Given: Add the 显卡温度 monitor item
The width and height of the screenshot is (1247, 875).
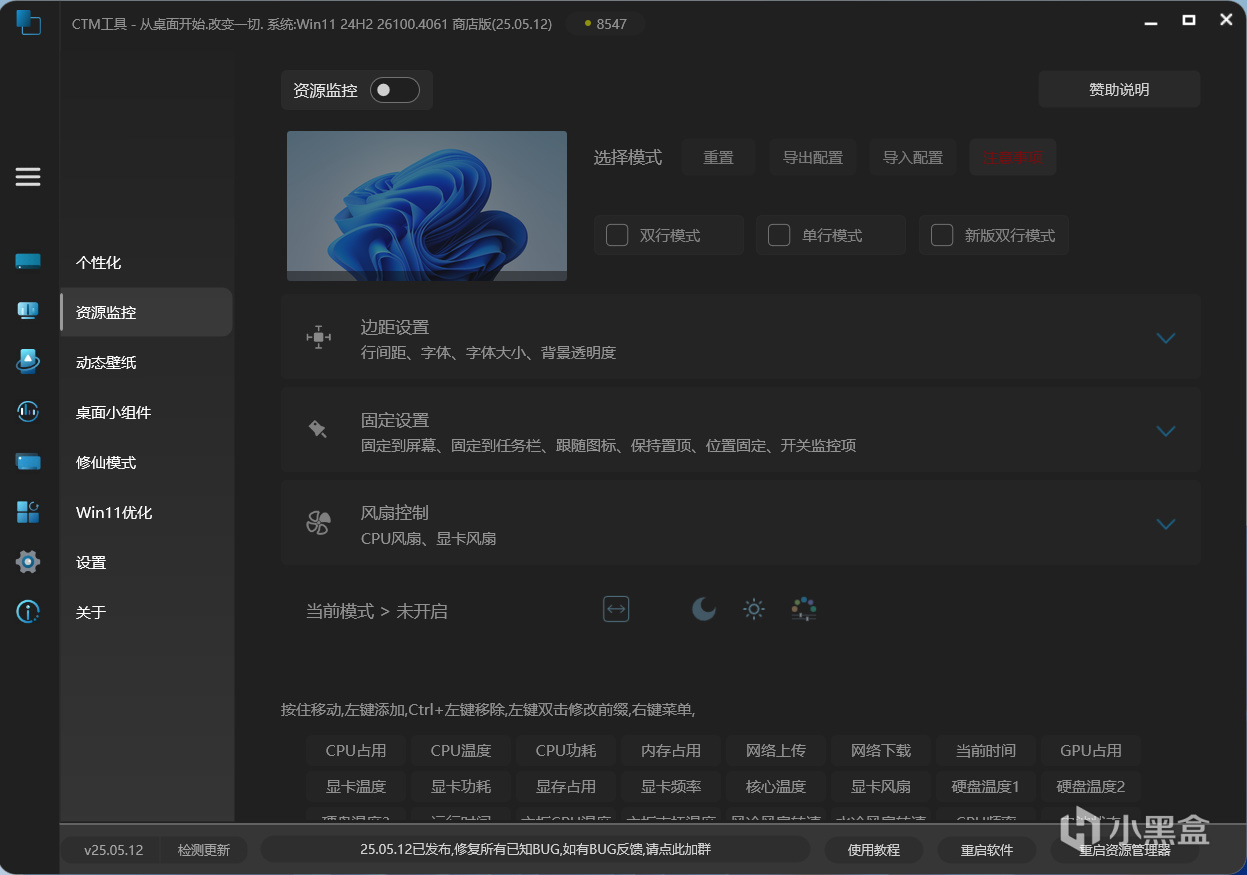Looking at the screenshot, I should pyautogui.click(x=356, y=786).
